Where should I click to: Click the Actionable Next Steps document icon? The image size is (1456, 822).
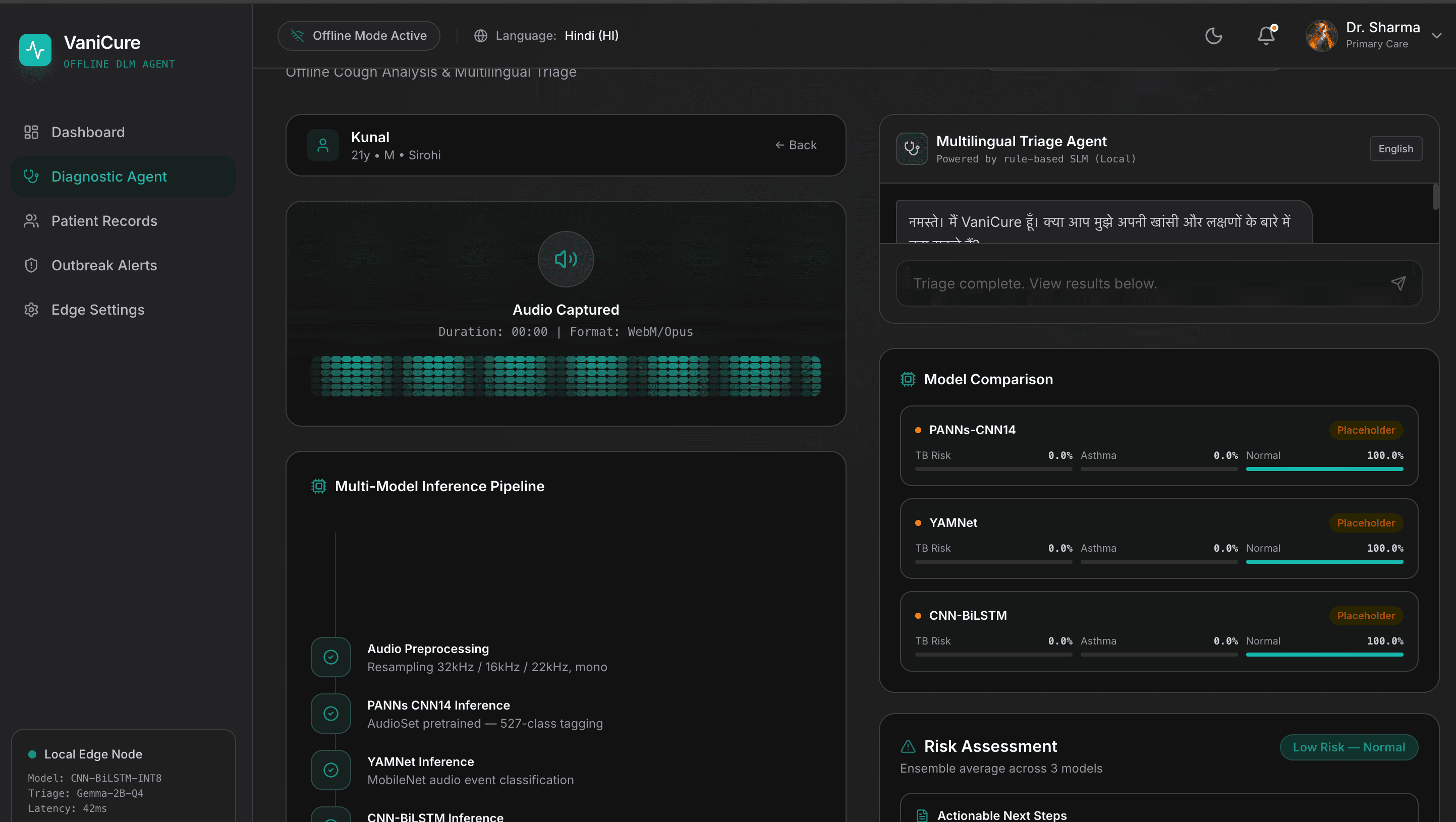click(922, 815)
